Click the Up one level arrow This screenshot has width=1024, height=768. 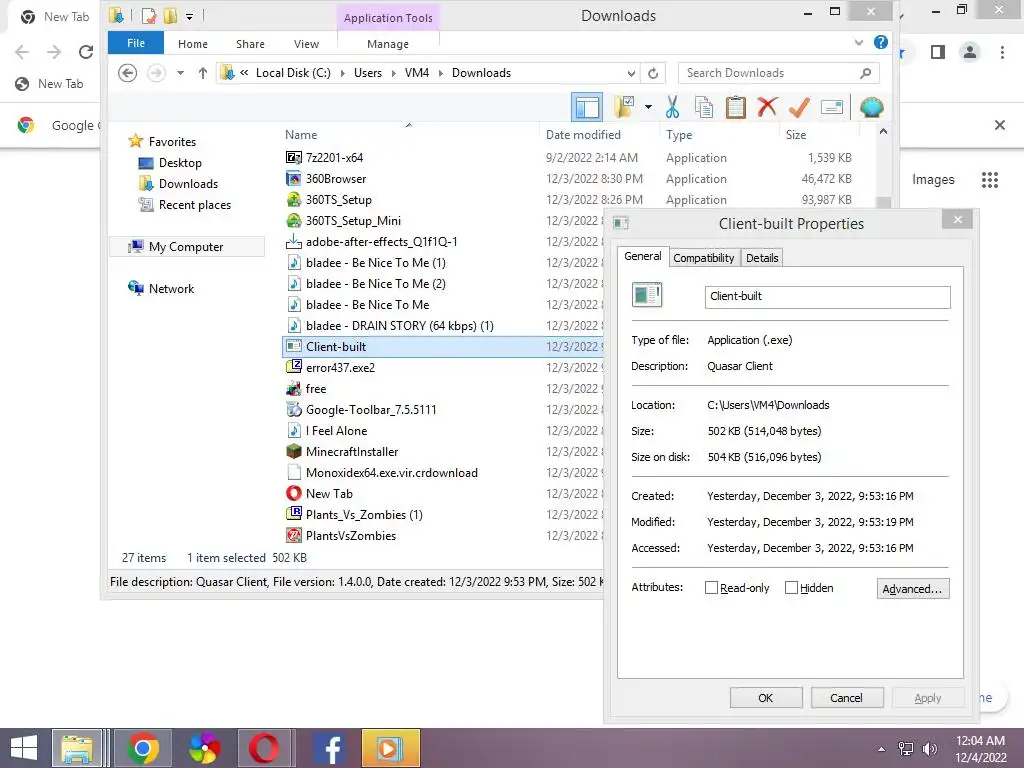(202, 73)
